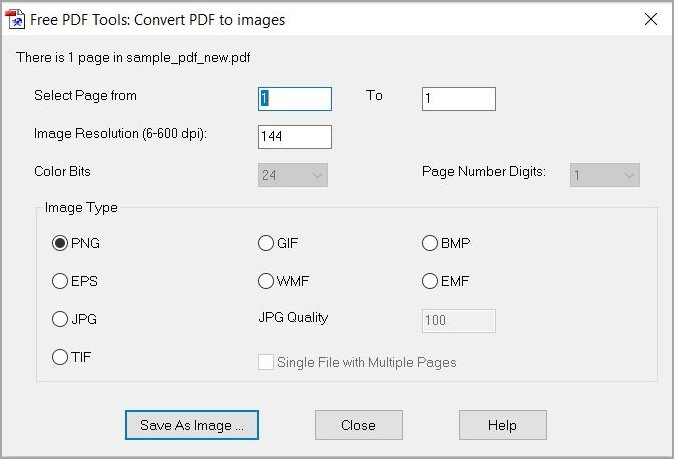Open the Color Bits dropdown

[x=293, y=175]
